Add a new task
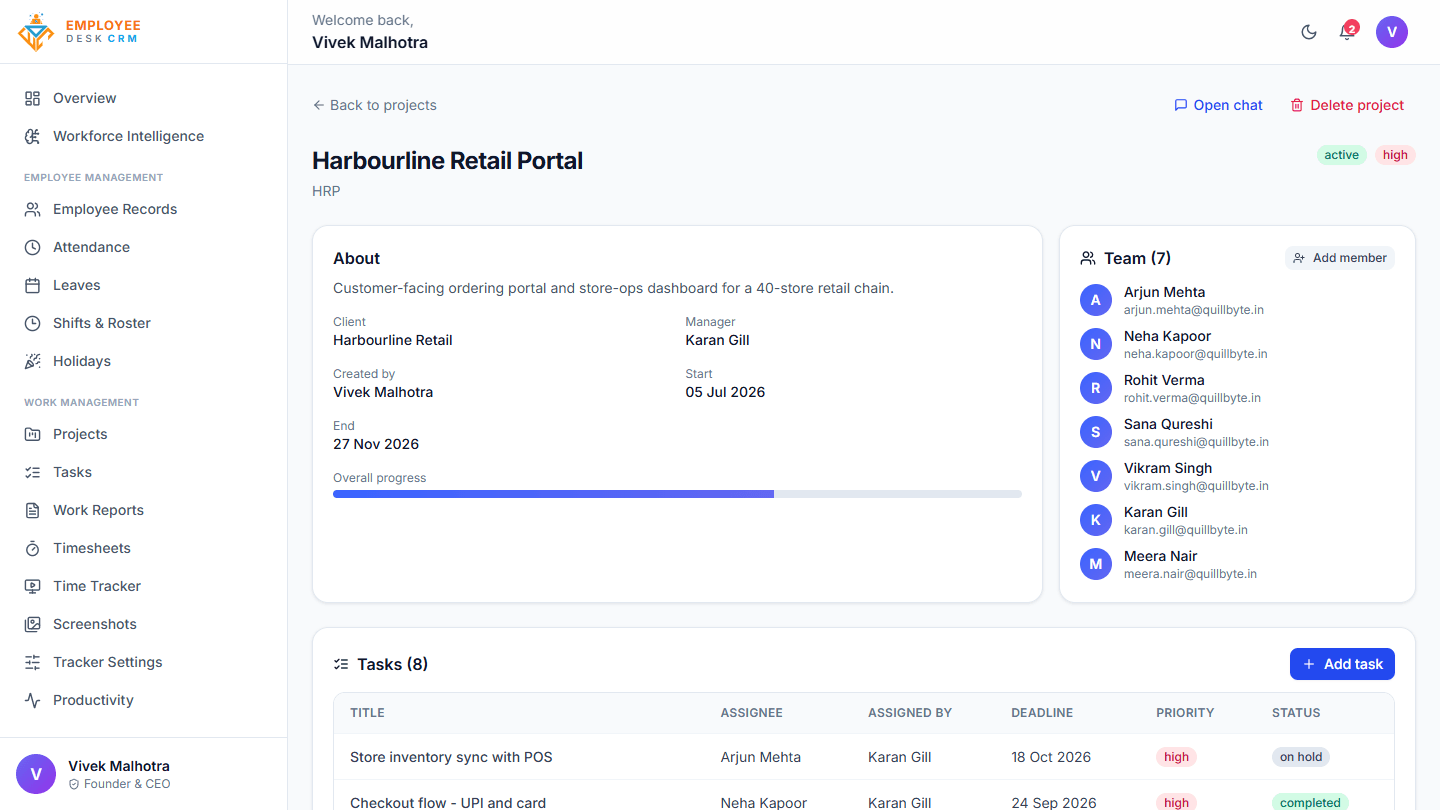Screen dimensions: 1440x810 [1342, 664]
